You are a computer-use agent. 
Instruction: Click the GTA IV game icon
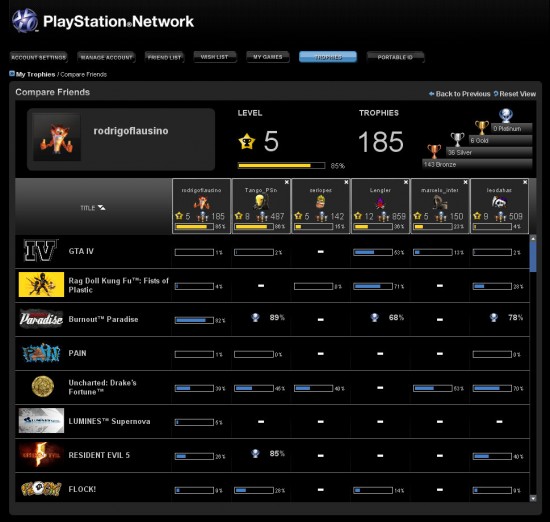41,250
